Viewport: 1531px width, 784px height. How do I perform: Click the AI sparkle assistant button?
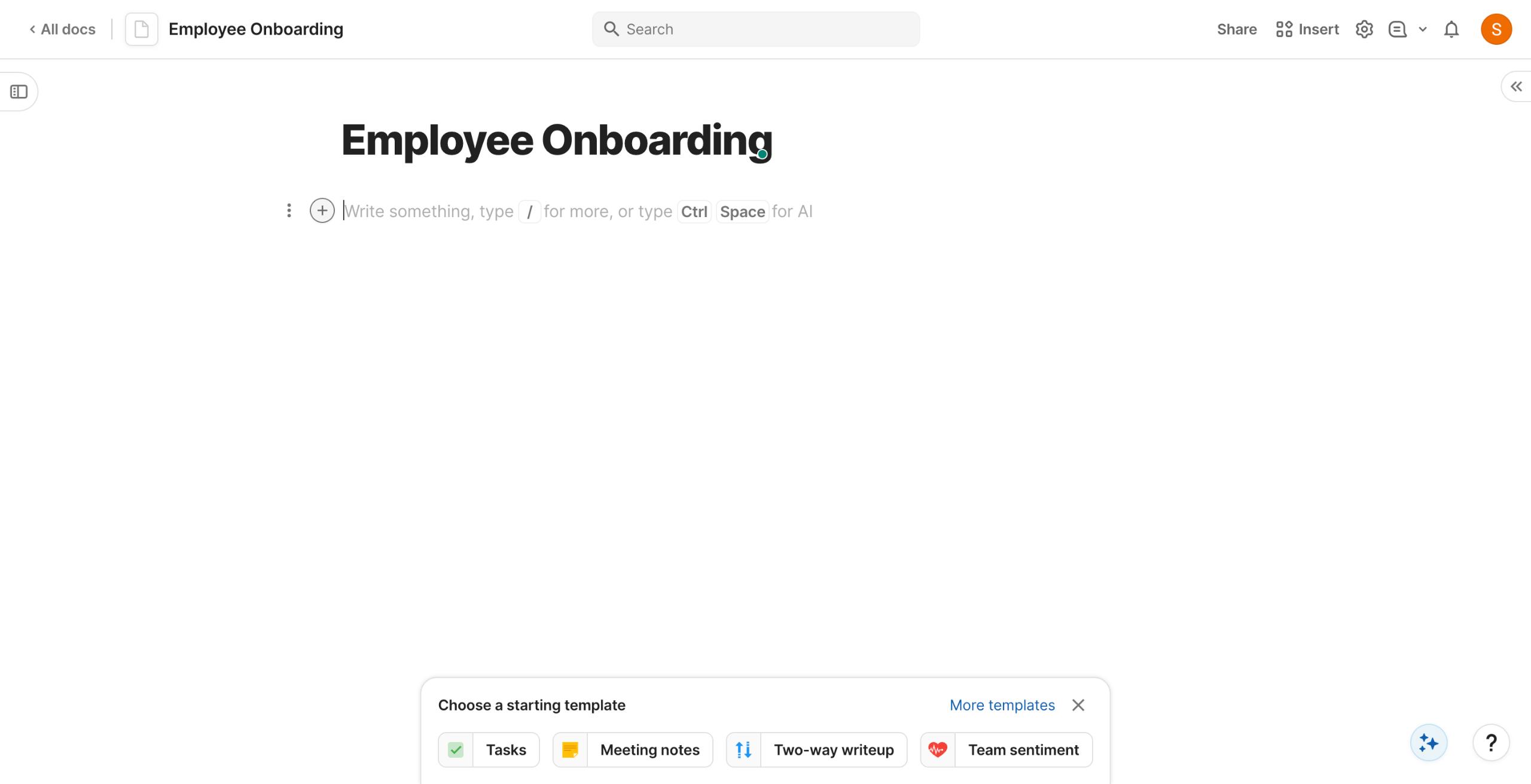[x=1428, y=743]
